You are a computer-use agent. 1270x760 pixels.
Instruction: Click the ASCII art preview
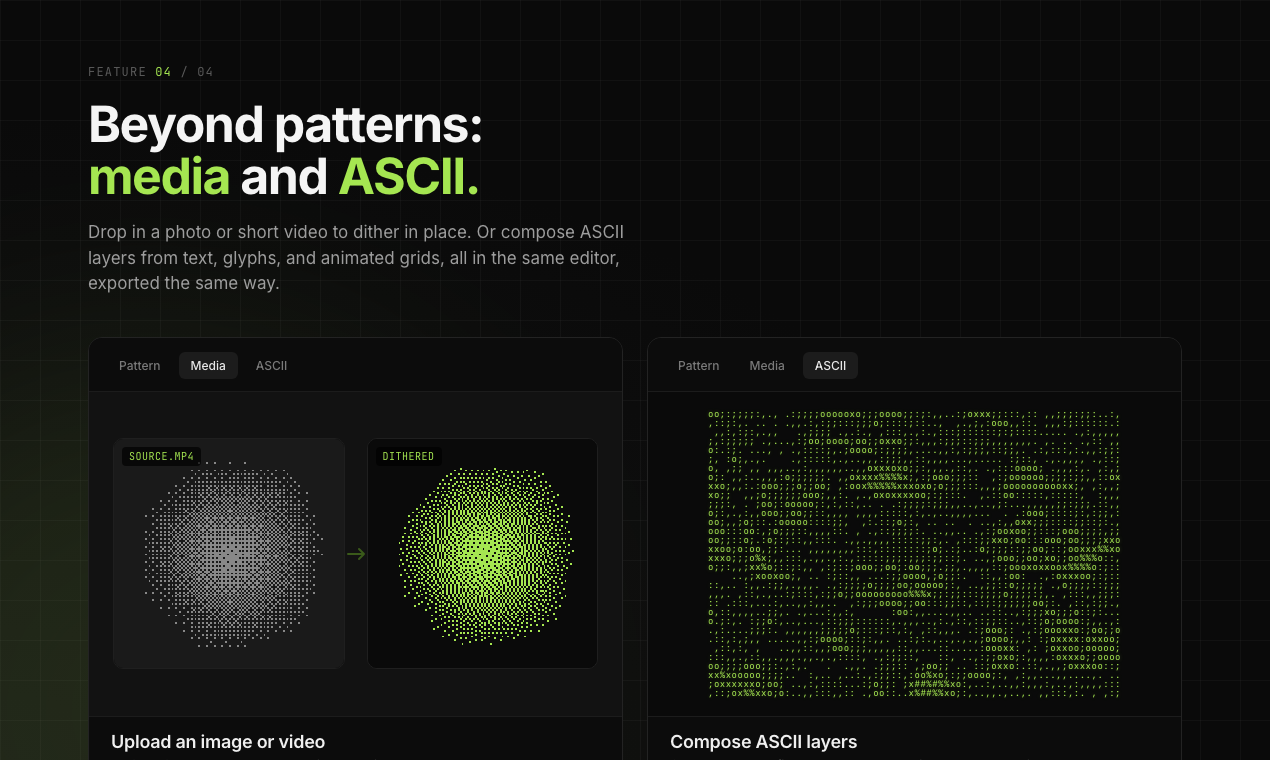point(914,553)
